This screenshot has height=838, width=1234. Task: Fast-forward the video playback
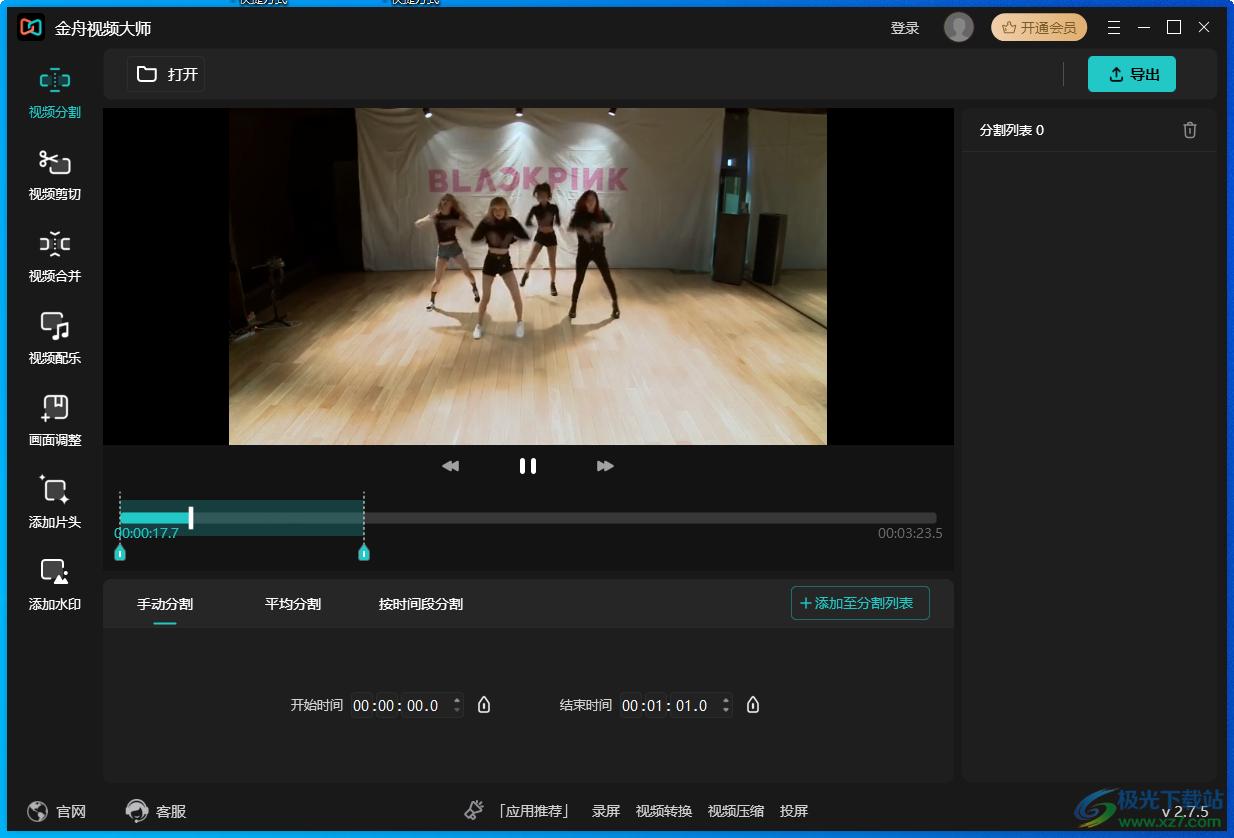pos(605,466)
